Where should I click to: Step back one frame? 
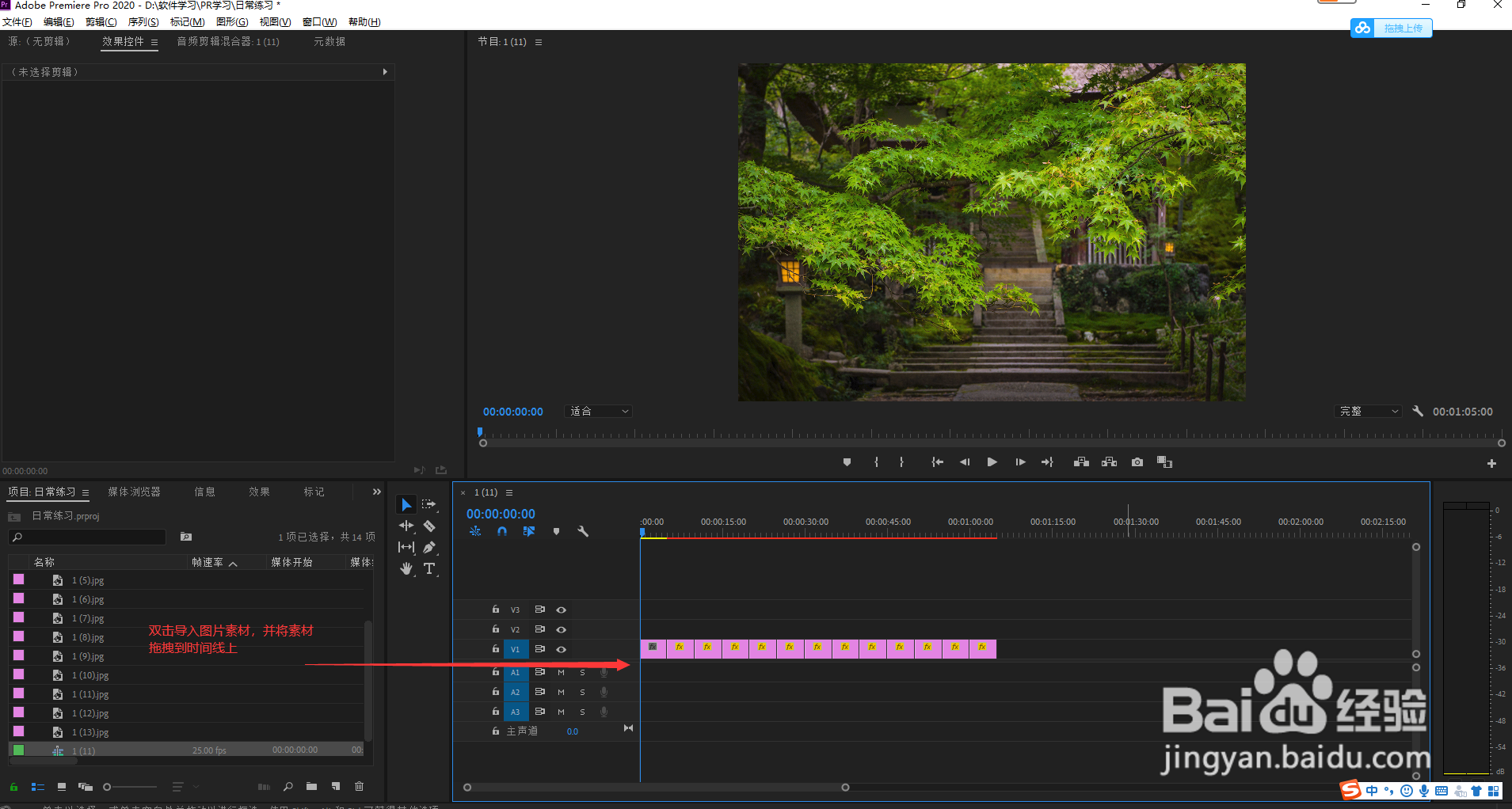(965, 462)
